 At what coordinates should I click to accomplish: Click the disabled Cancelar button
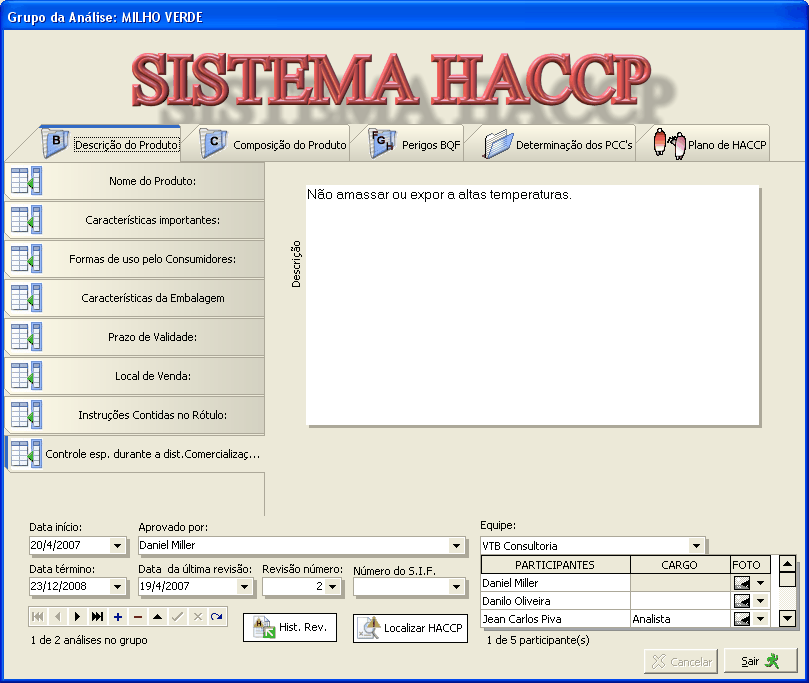point(681,661)
